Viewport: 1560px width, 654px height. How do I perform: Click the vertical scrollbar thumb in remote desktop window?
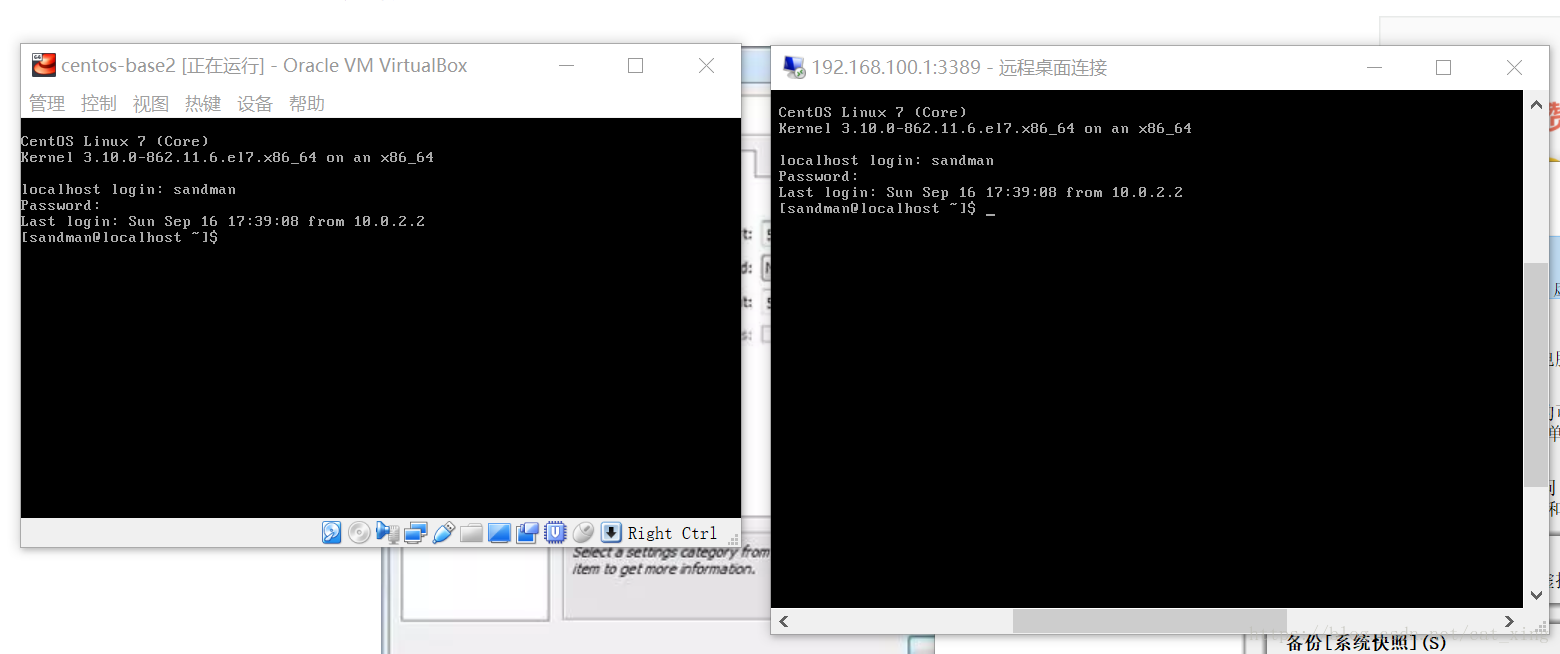point(1537,375)
